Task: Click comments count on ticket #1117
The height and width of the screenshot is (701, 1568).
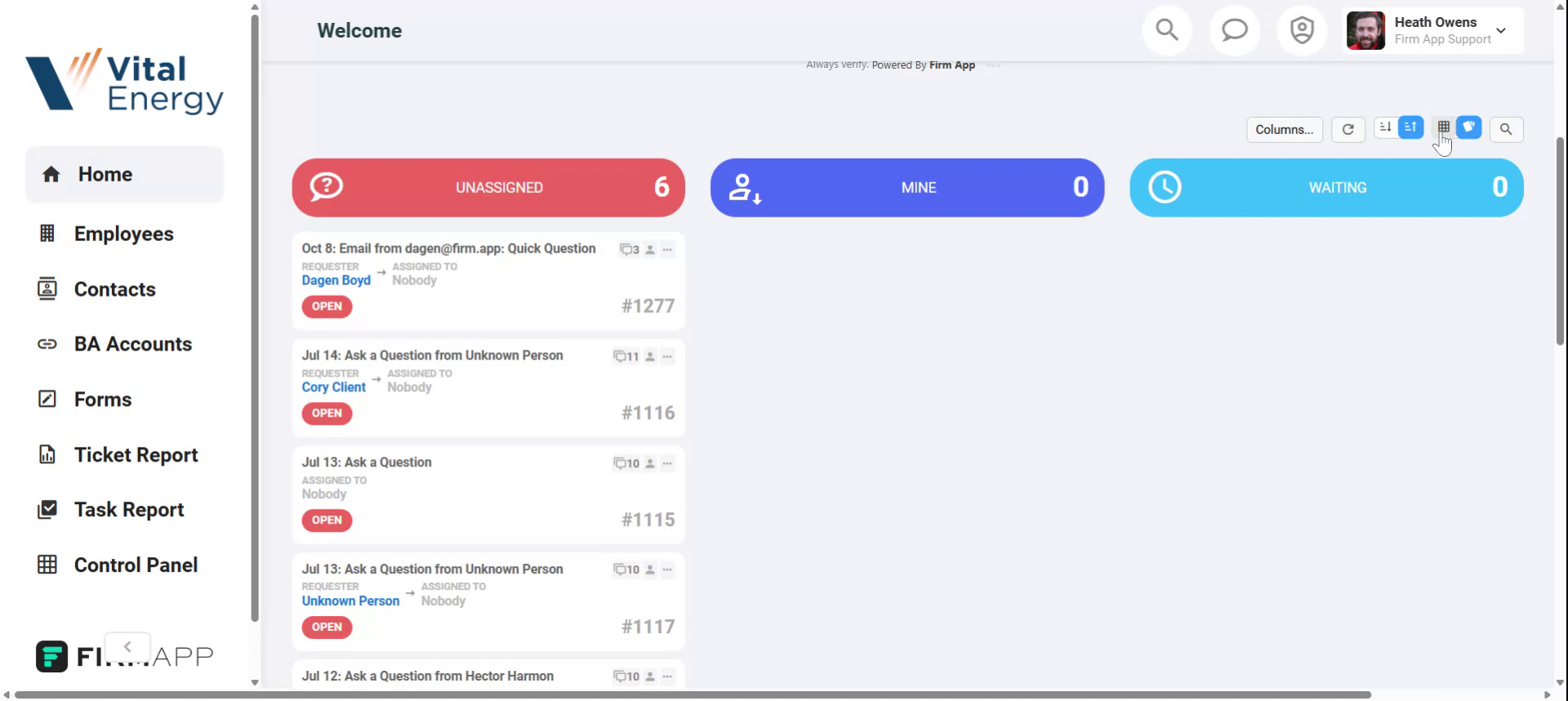Action: pyautogui.click(x=626, y=570)
